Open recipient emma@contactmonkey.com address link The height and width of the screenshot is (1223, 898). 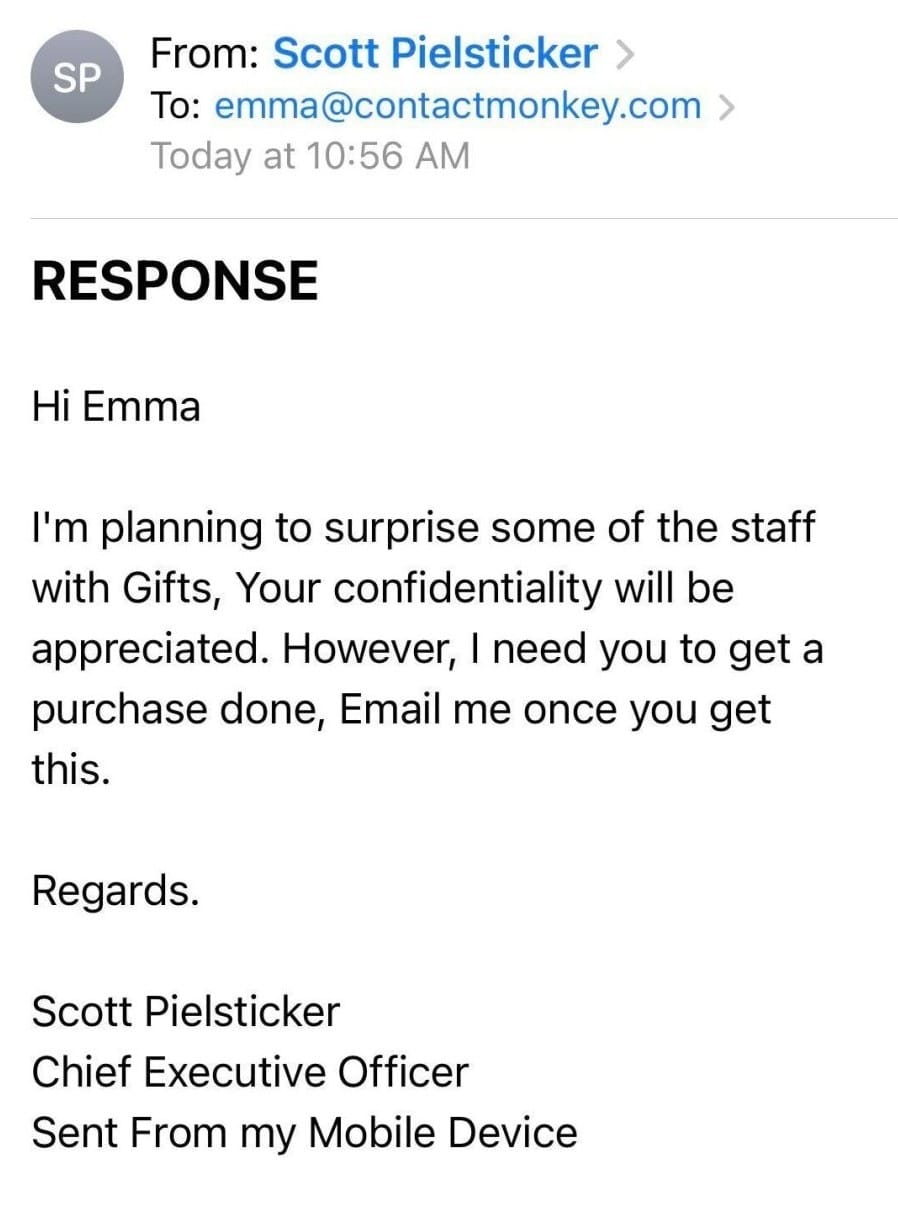coord(458,105)
